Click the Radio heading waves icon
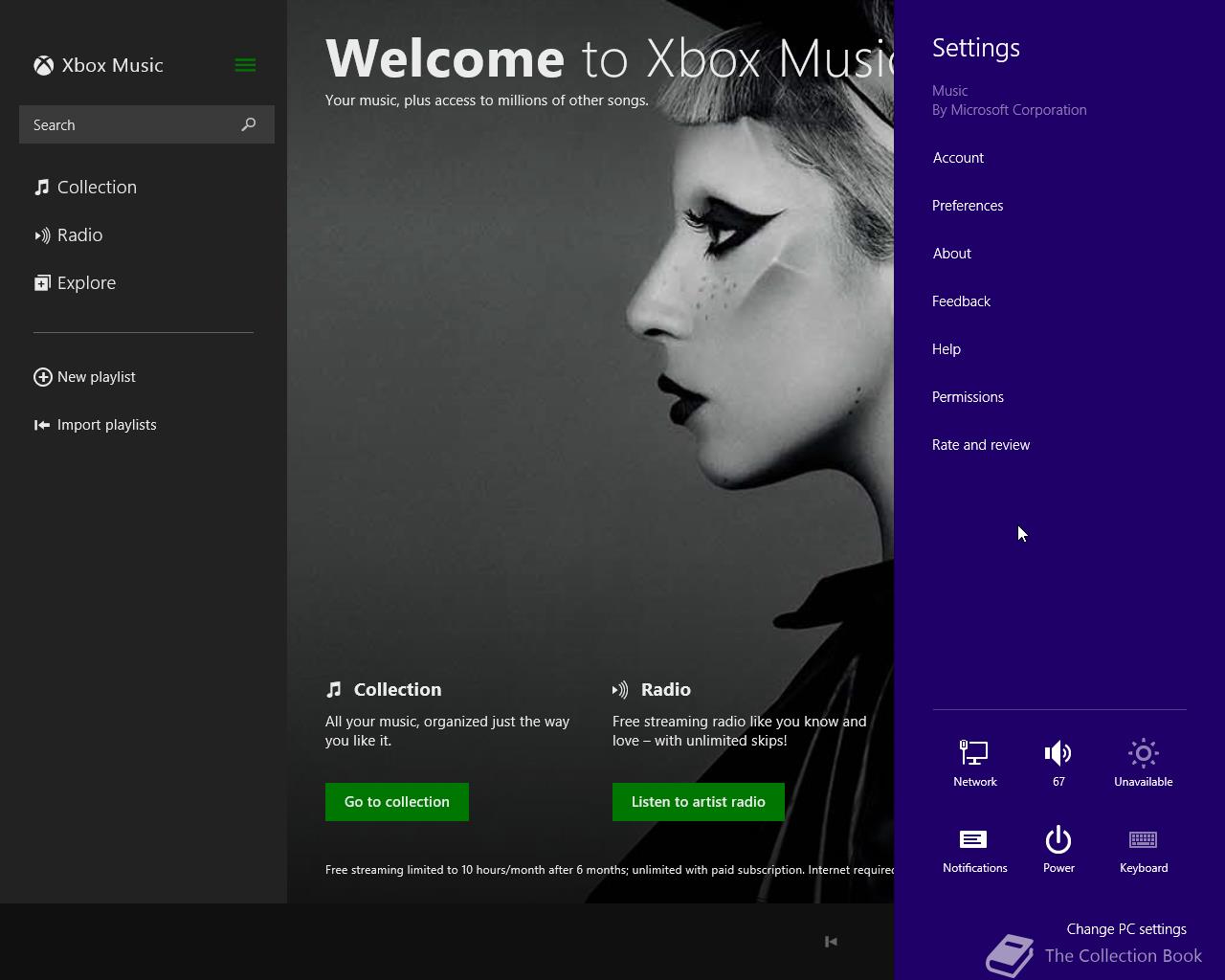 point(620,689)
